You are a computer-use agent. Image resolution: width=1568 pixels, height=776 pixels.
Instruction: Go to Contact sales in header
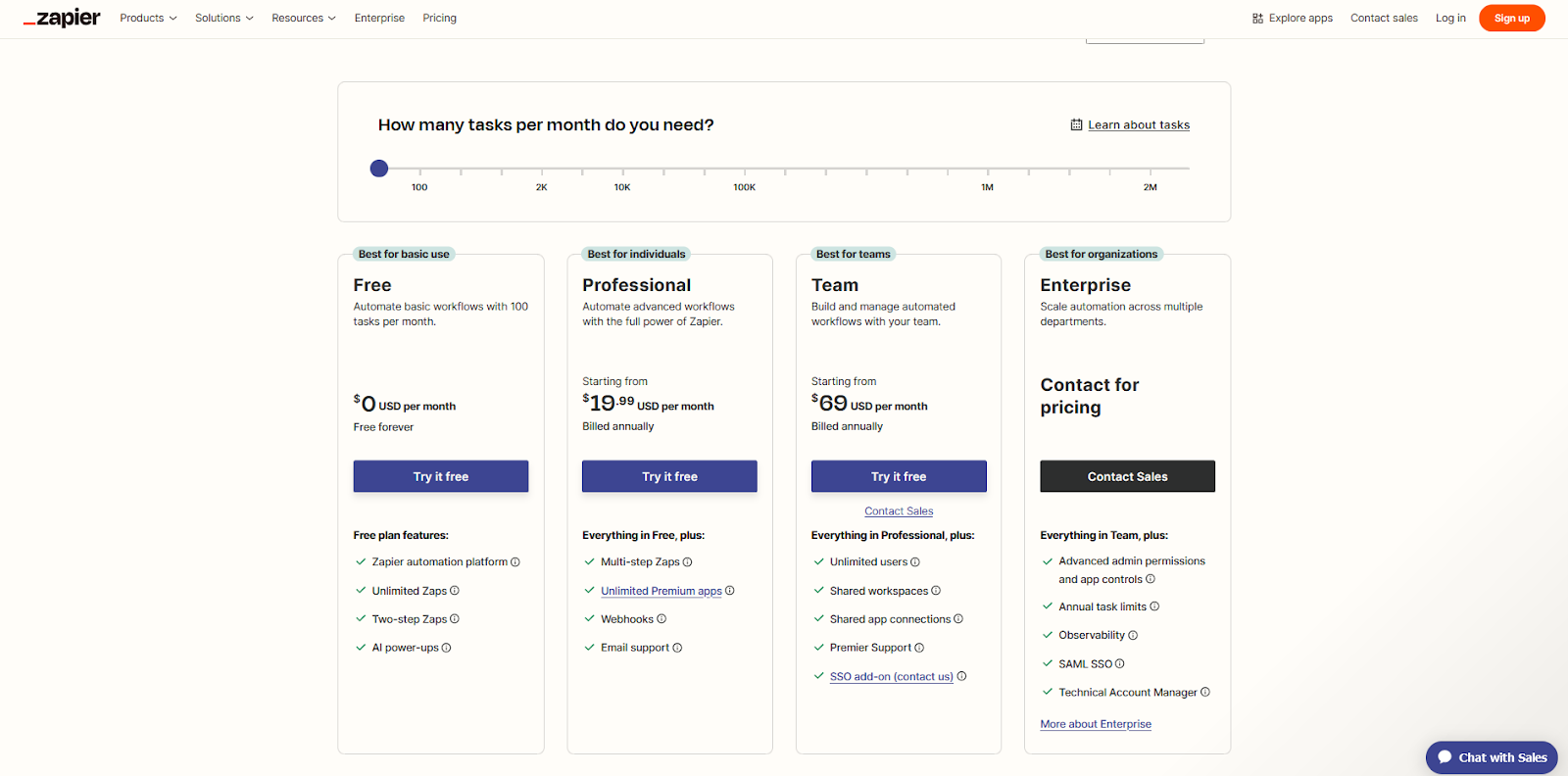[1384, 19]
